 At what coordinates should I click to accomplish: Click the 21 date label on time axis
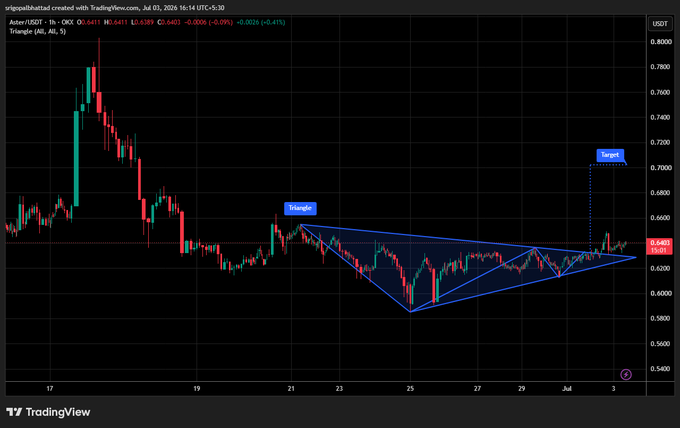tap(291, 389)
